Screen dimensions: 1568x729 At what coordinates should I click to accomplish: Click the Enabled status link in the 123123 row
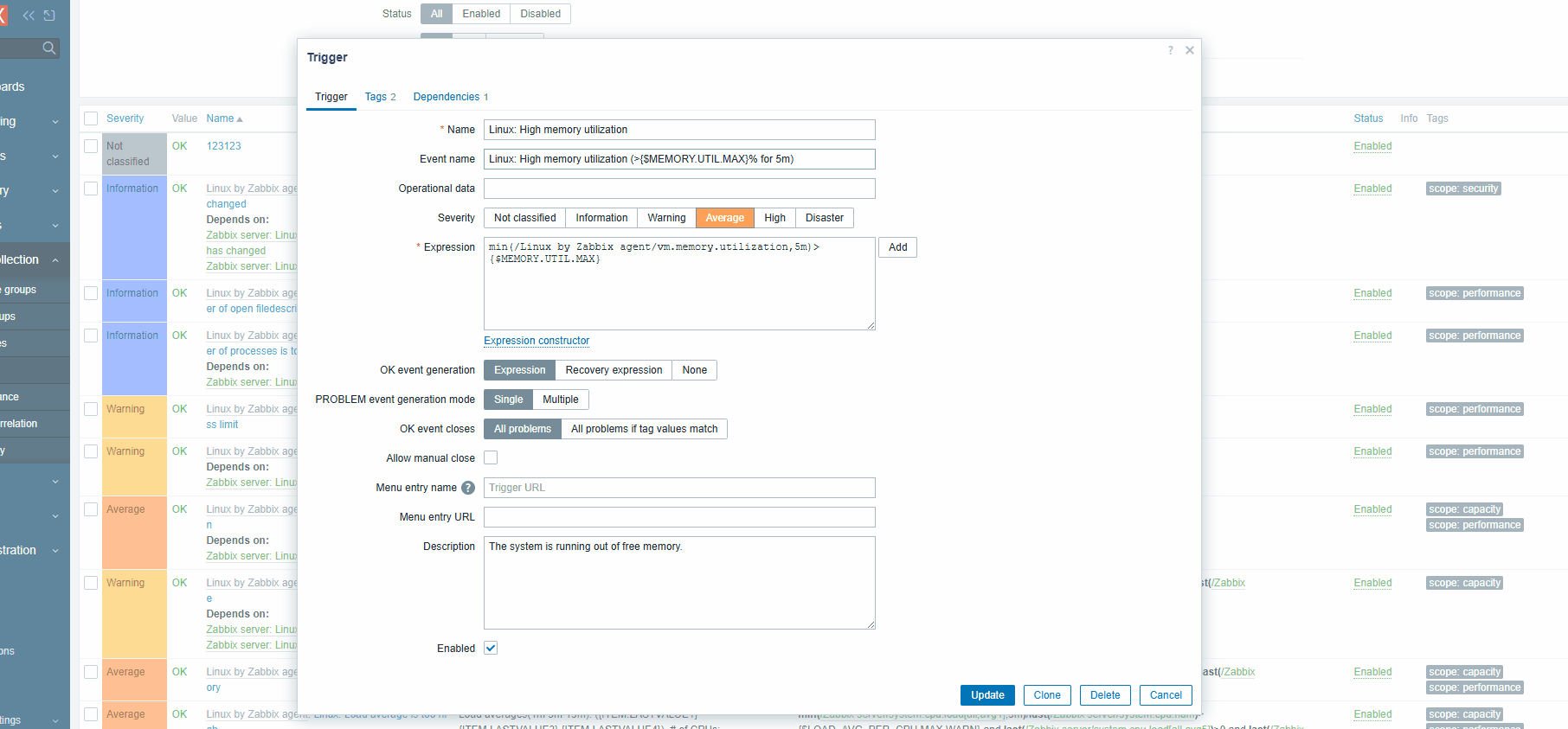click(x=1372, y=146)
